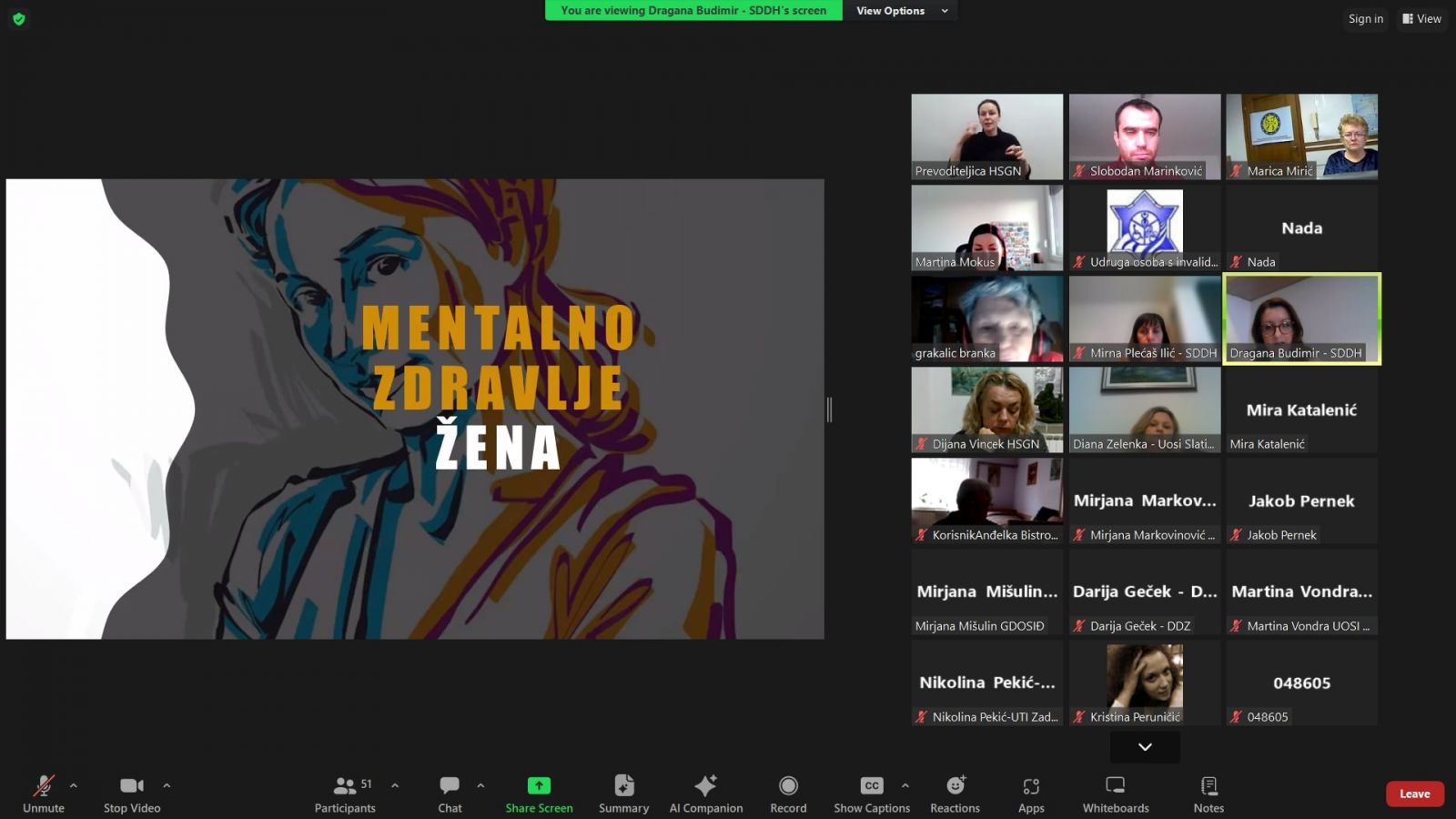The width and height of the screenshot is (1456, 819).
Task: Open the Notes panel
Action: coord(1208,794)
